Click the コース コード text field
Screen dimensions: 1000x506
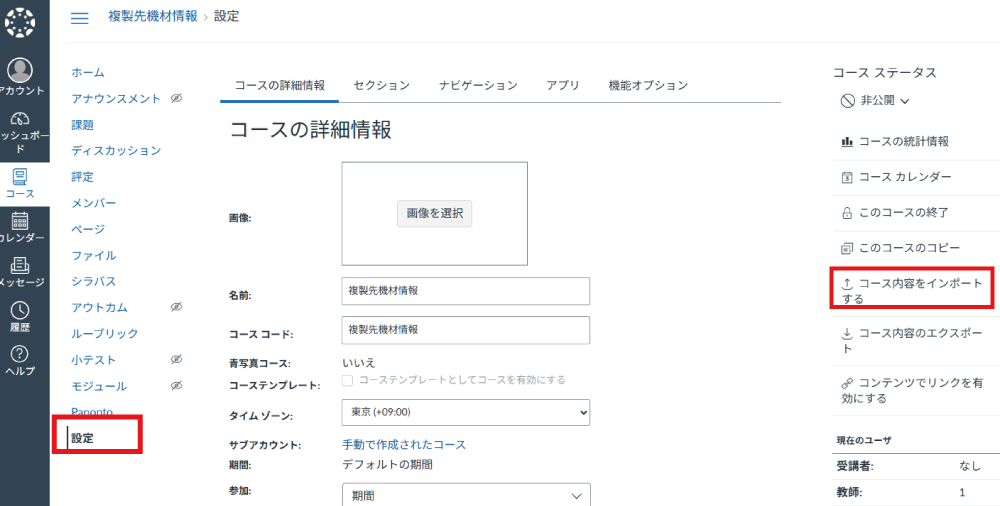[x=466, y=330]
